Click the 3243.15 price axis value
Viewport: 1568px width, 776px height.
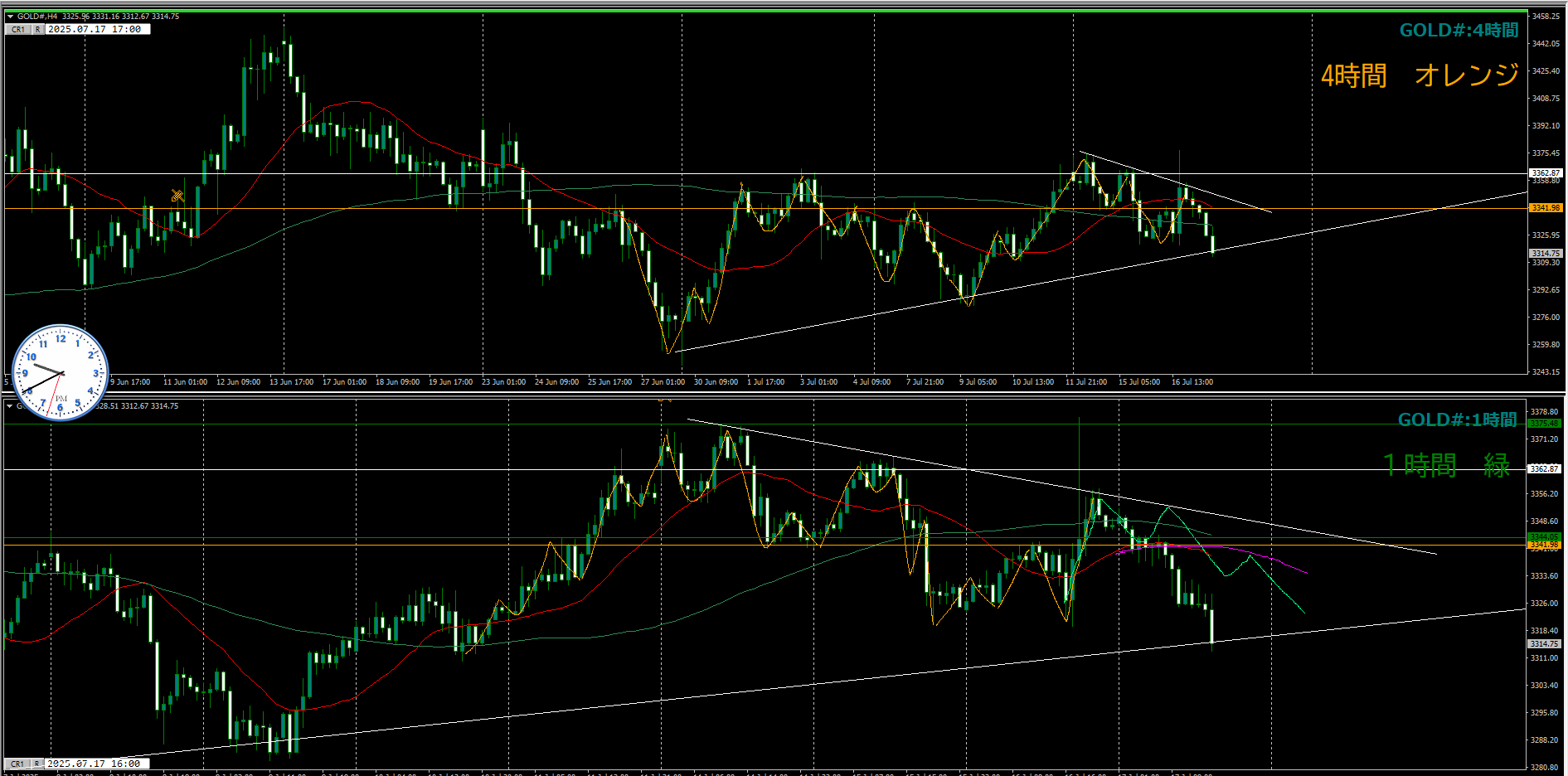[x=1546, y=372]
